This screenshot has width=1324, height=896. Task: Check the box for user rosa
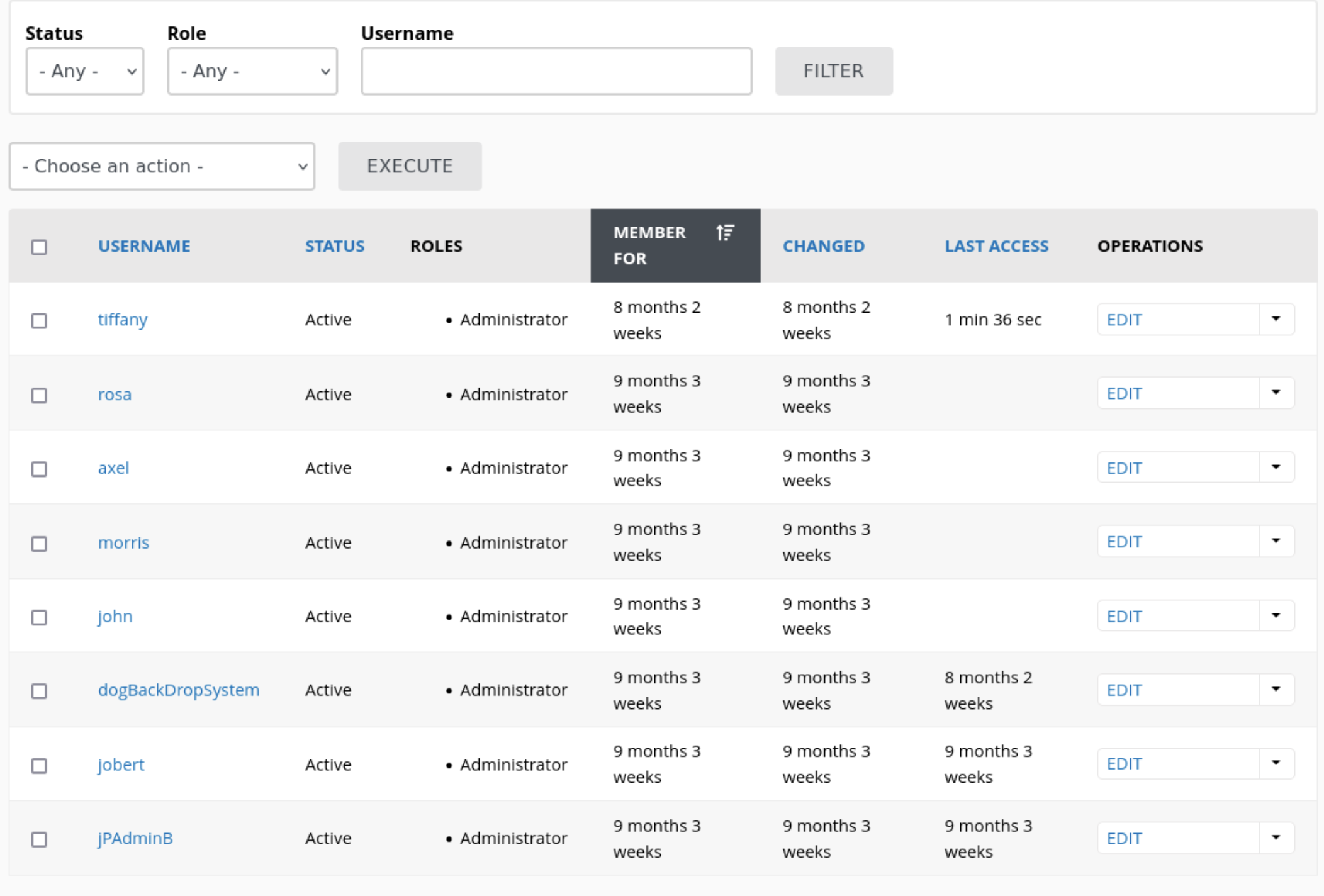(39, 395)
